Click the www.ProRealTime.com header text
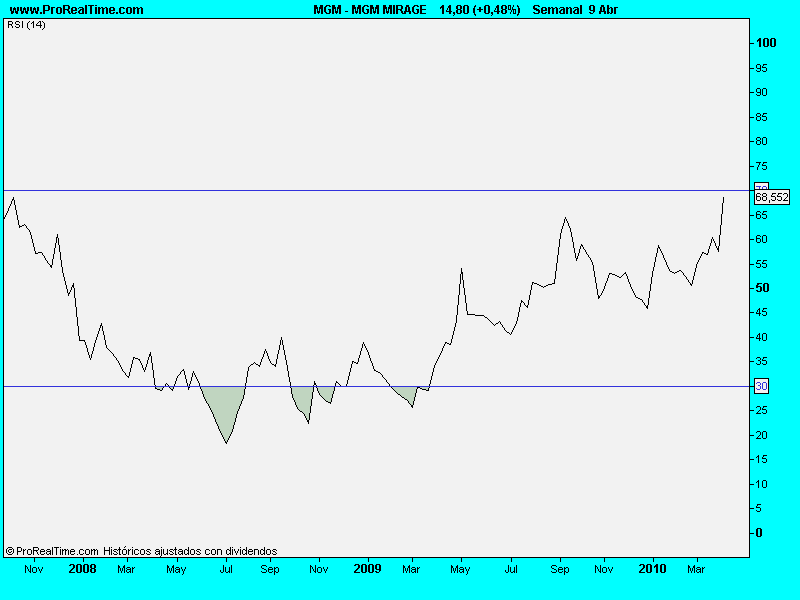Viewport: 800px width, 600px height. click(x=77, y=10)
